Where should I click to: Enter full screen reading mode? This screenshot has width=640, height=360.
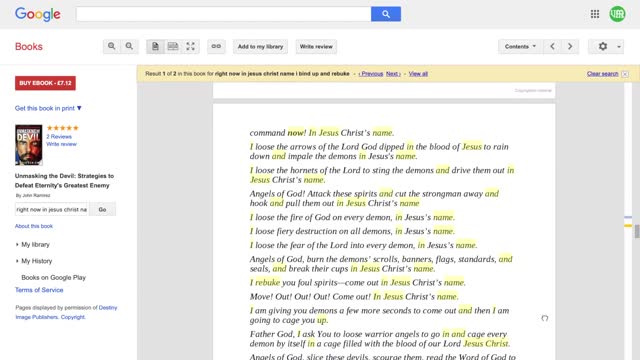(x=190, y=47)
